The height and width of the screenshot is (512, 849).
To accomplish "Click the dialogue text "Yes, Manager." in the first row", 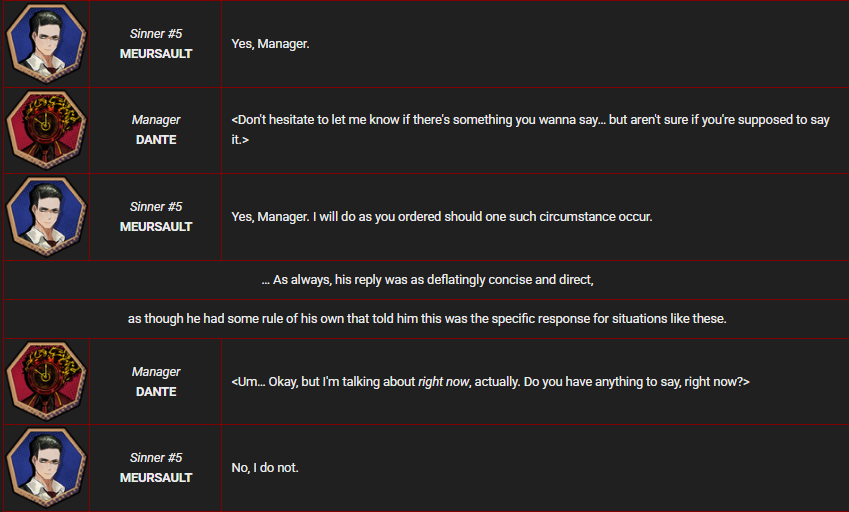I will click(270, 44).
